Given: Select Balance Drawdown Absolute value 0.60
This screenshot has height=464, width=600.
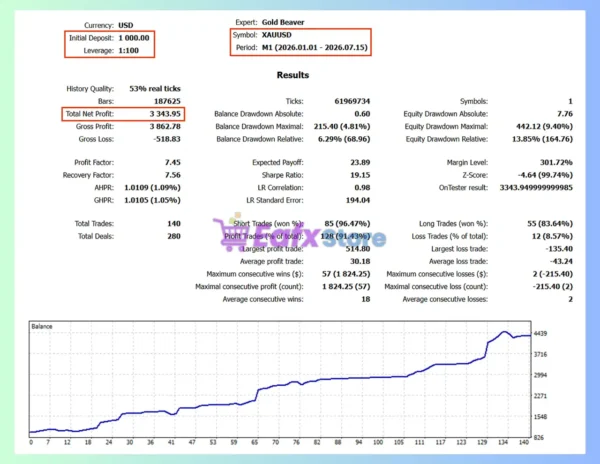Looking at the screenshot, I should [x=362, y=114].
